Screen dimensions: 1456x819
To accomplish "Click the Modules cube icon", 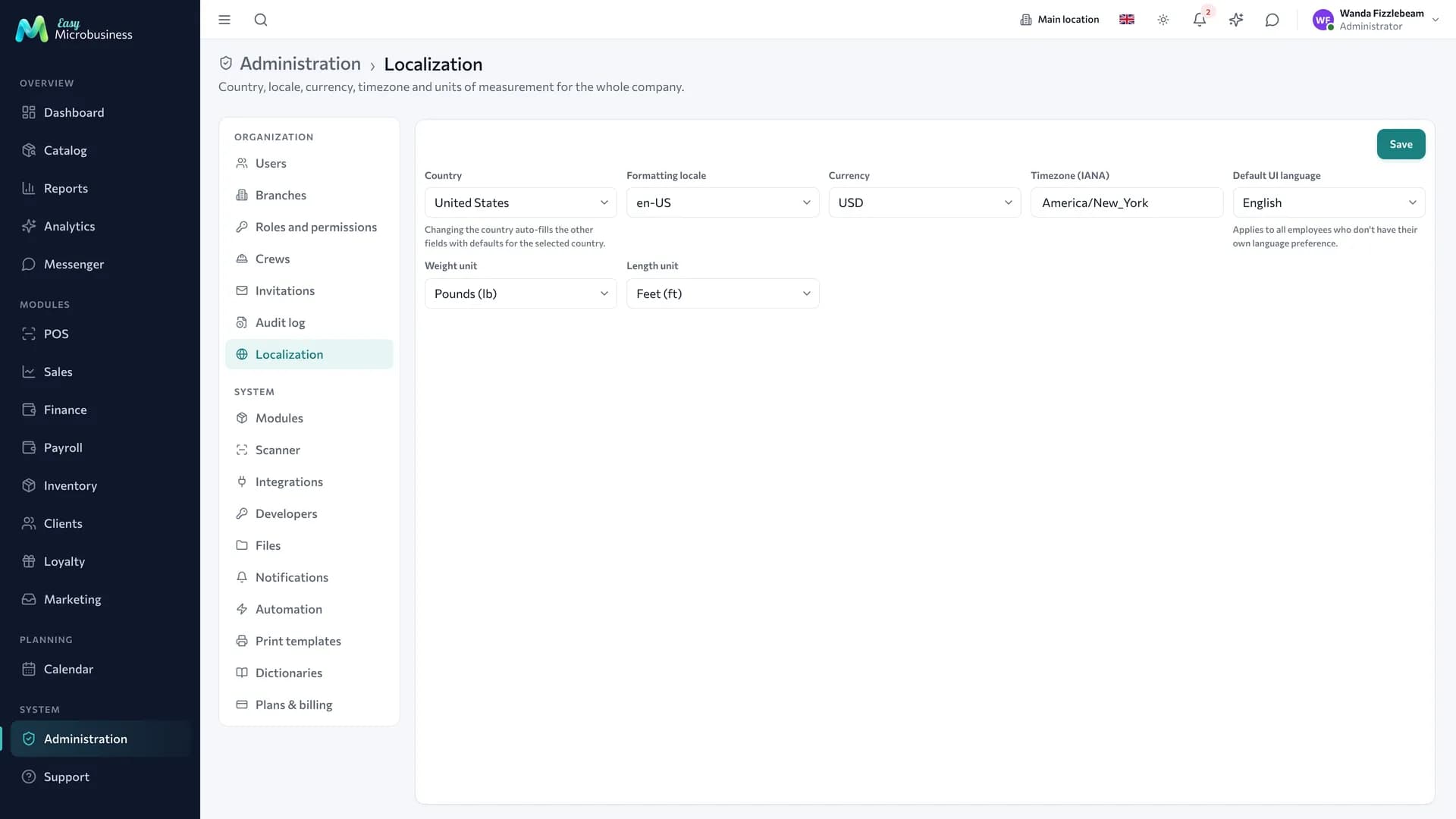I will pyautogui.click(x=242, y=418).
